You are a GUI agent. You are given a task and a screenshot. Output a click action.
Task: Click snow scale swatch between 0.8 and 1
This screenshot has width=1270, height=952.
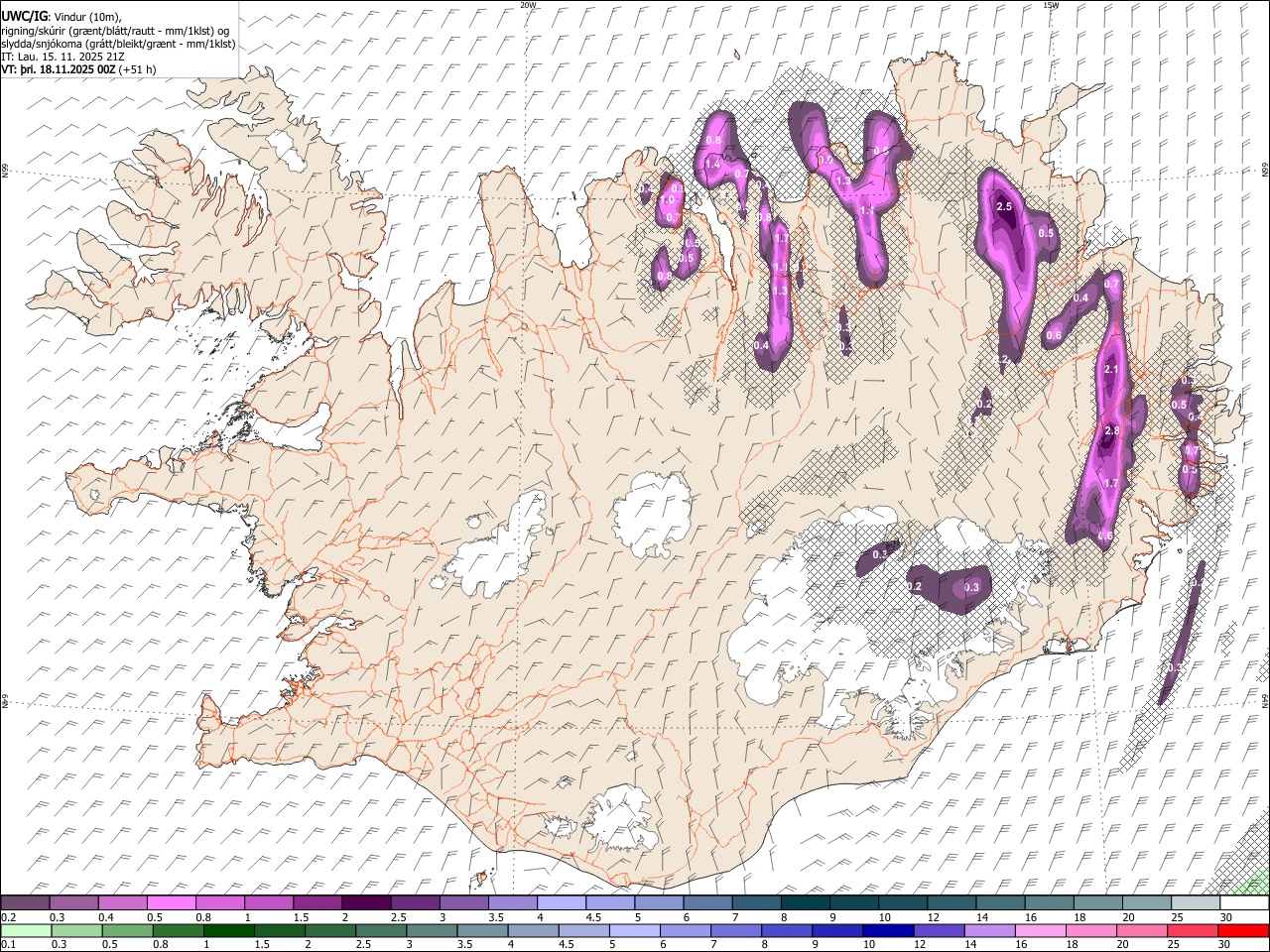pyautogui.click(x=219, y=903)
